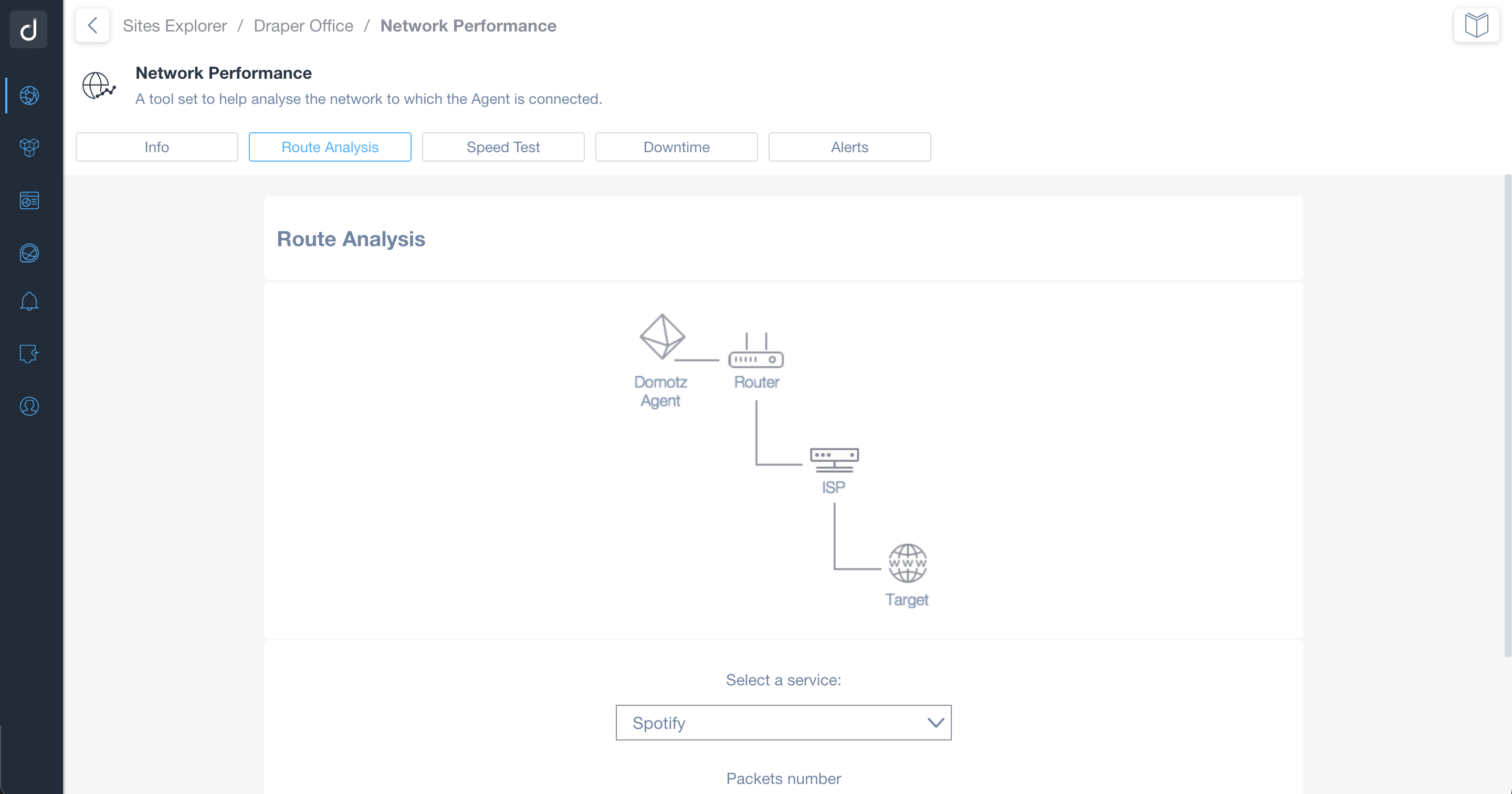Click the Draper Office breadcrumb link
Viewport: 1512px width, 794px height.
pyautogui.click(x=303, y=25)
